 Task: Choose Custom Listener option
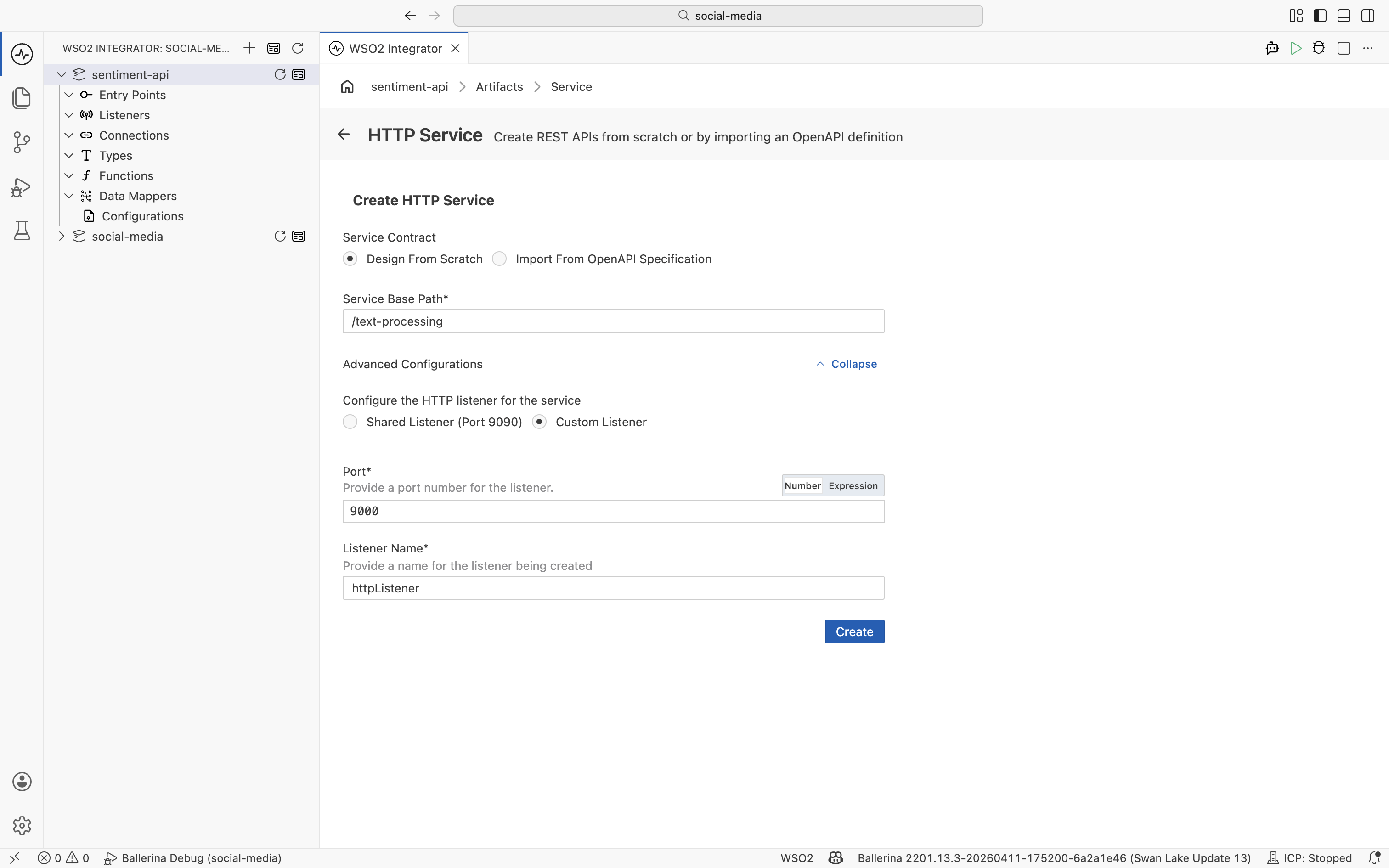pos(539,422)
